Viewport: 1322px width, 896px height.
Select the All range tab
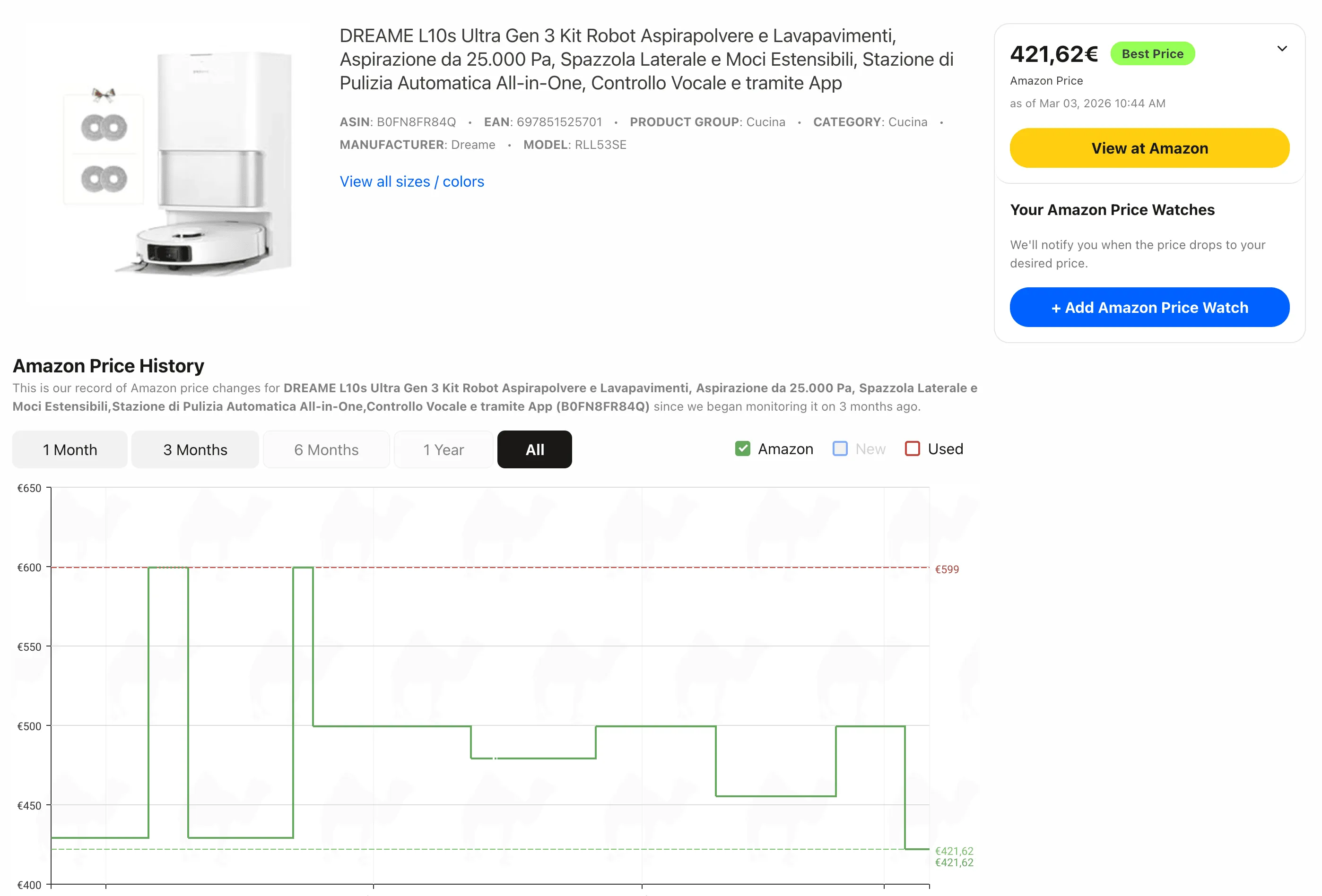(x=534, y=450)
